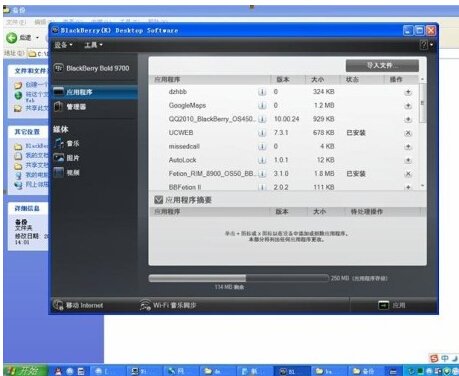Screen dimensions: 459x376
Task: Add missedcall app with plus icon
Action: (x=408, y=147)
